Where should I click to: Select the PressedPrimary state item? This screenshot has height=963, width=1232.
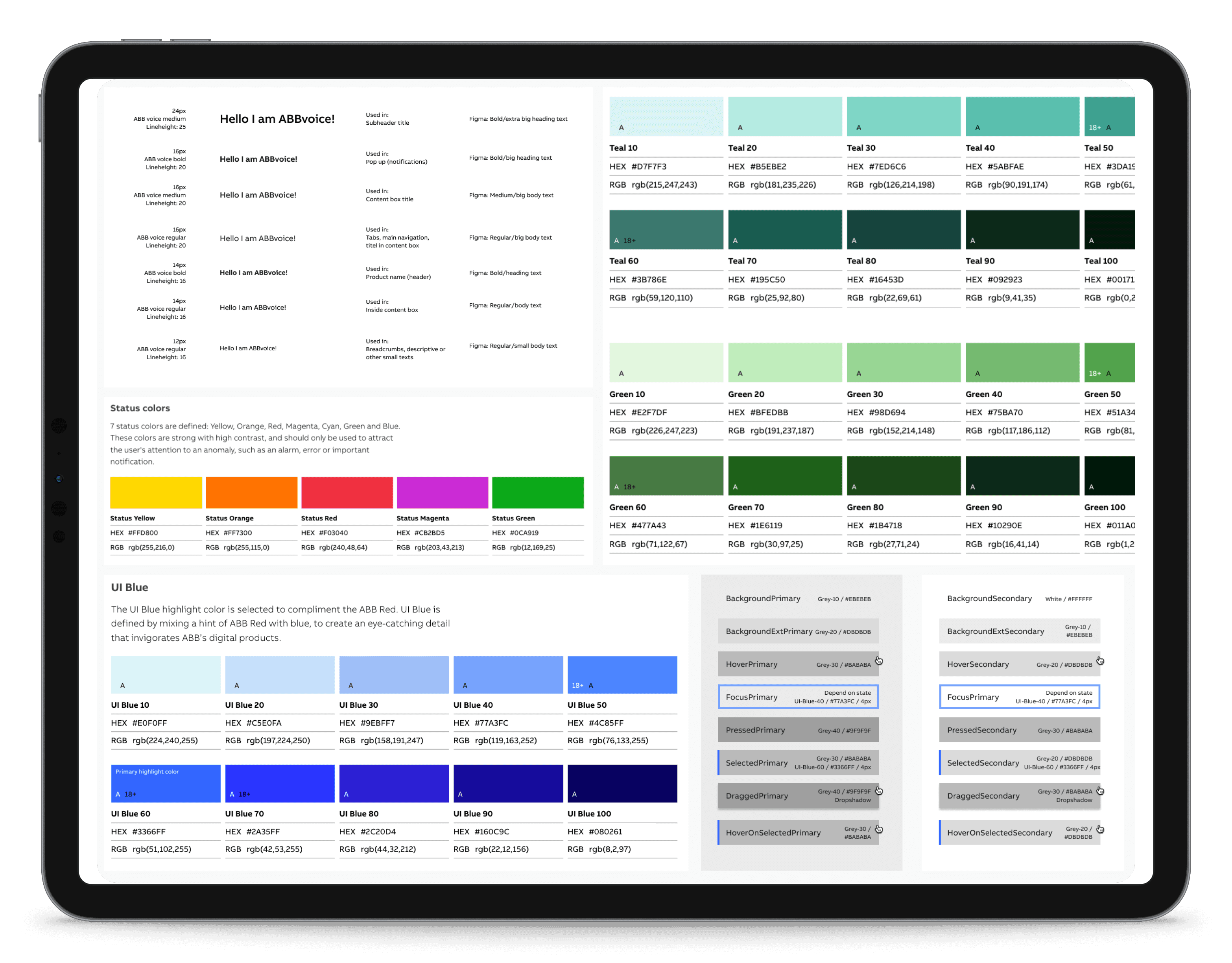[x=797, y=730]
